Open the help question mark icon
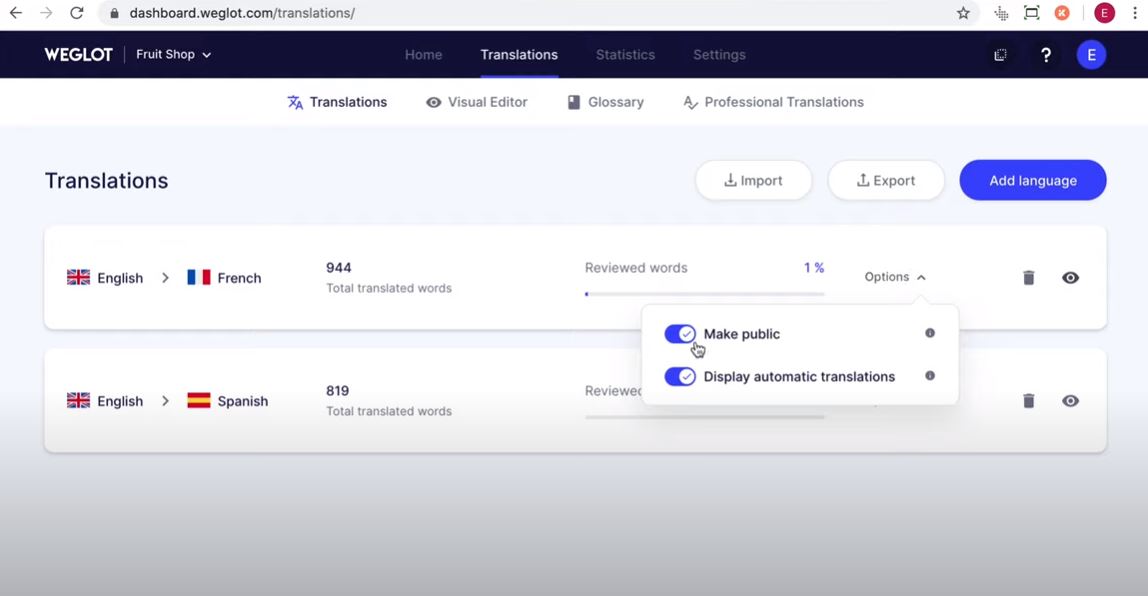The height and width of the screenshot is (596, 1148). coord(1046,55)
